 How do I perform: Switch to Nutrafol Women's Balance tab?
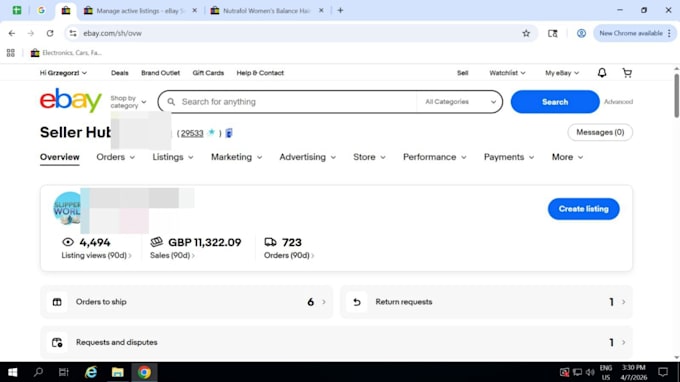(267, 11)
